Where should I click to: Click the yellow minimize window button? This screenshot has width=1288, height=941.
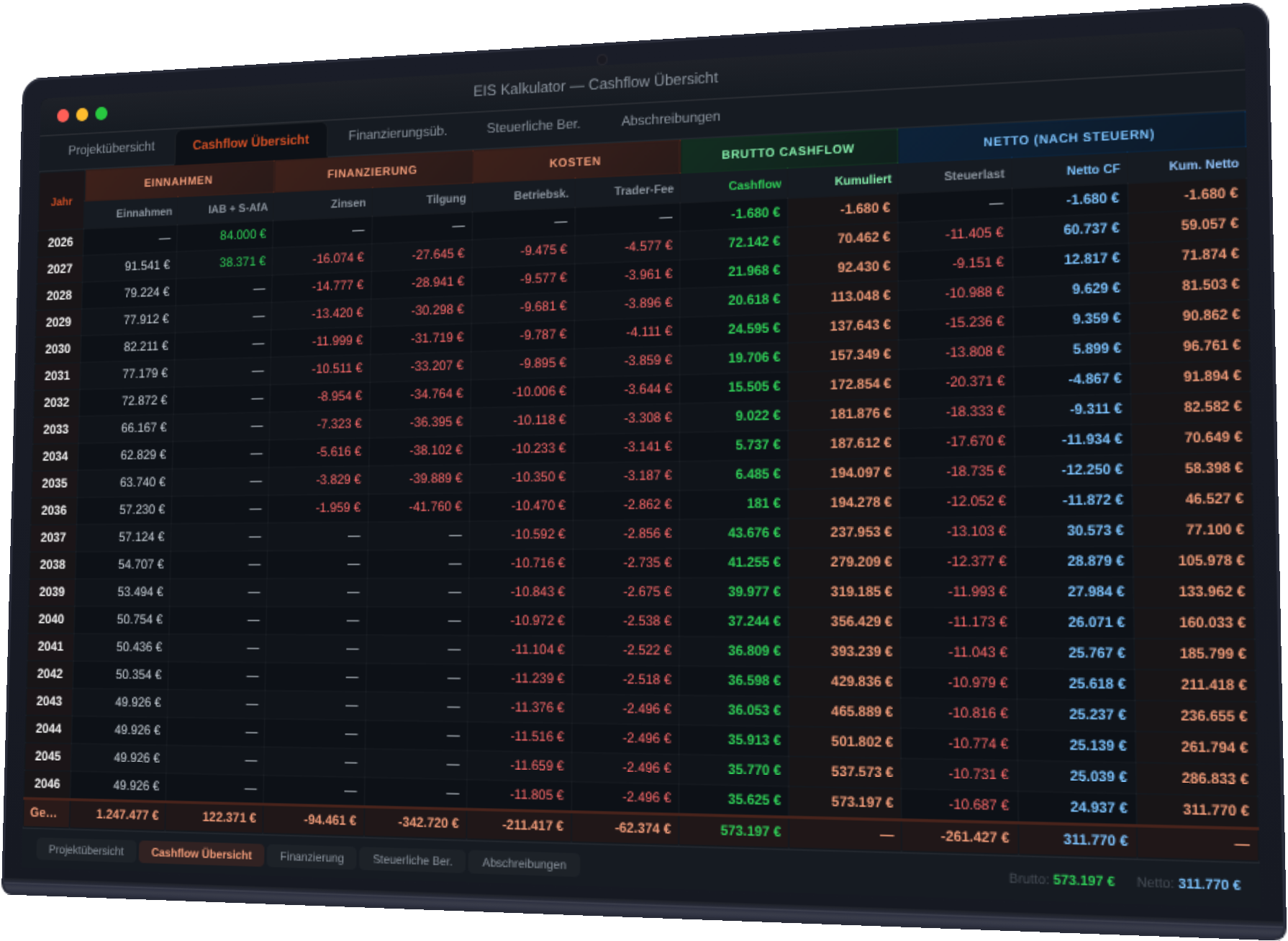pyautogui.click(x=82, y=114)
